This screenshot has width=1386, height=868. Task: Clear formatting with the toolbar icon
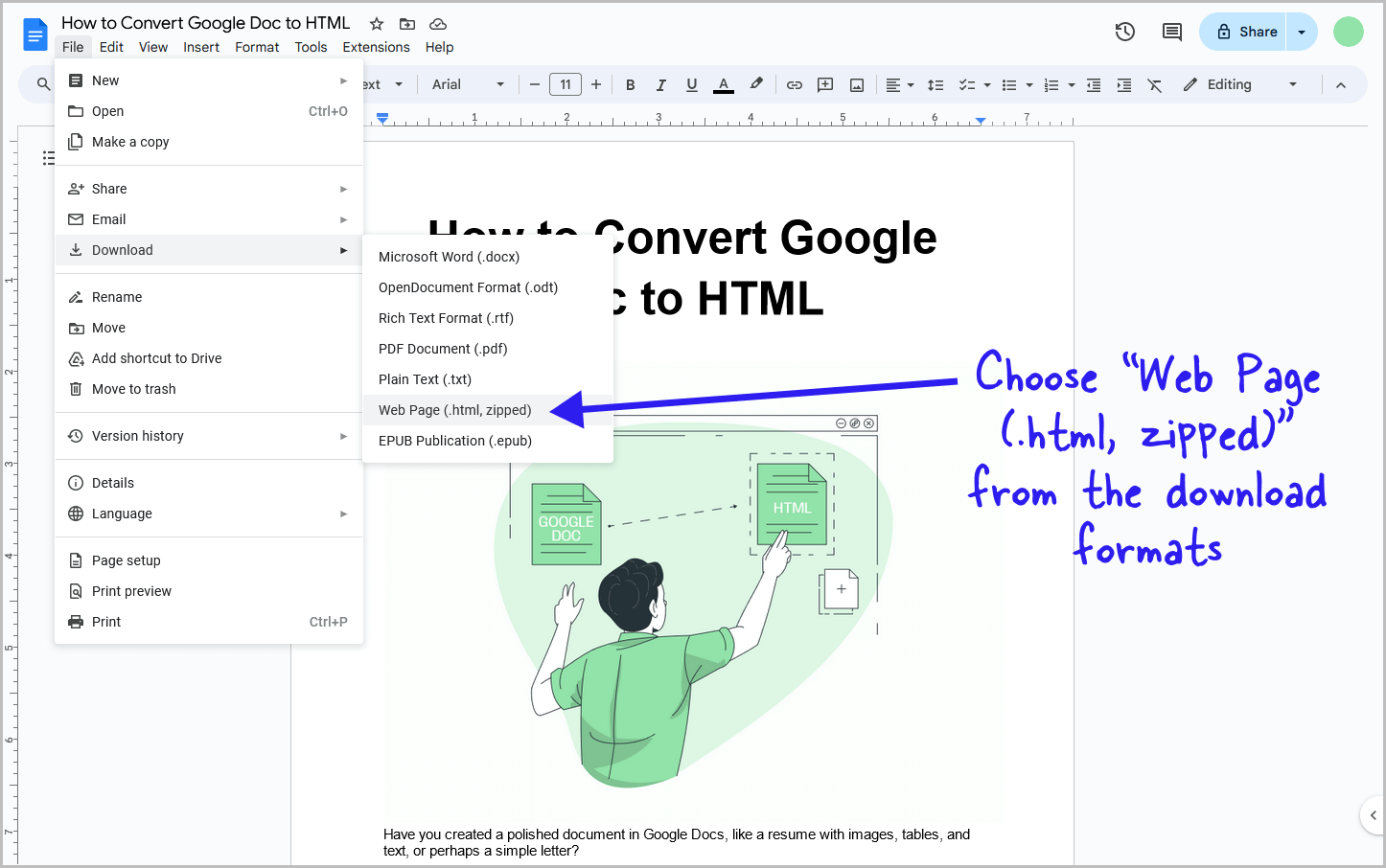1155,84
